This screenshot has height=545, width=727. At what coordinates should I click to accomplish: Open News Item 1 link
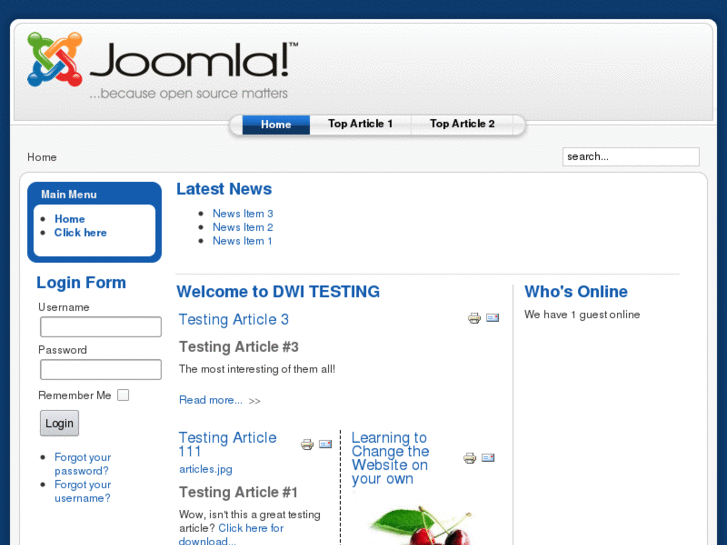click(x=242, y=241)
